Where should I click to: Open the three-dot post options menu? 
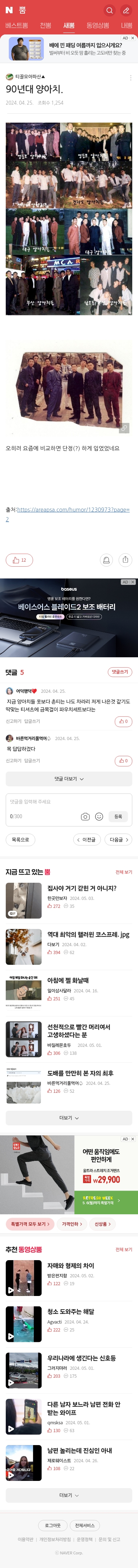pyautogui.click(x=130, y=77)
